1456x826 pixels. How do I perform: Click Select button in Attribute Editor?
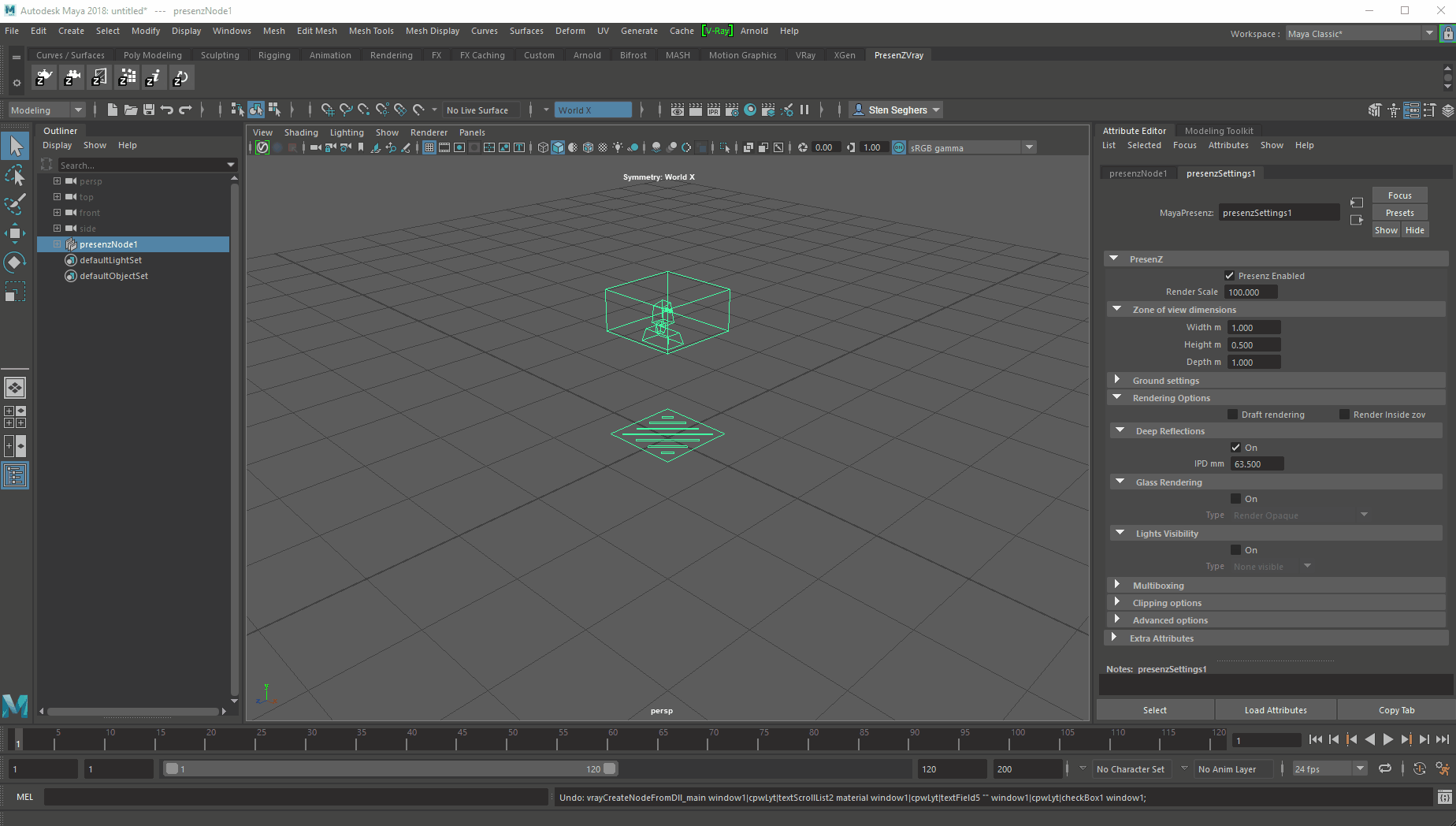pyautogui.click(x=1154, y=709)
